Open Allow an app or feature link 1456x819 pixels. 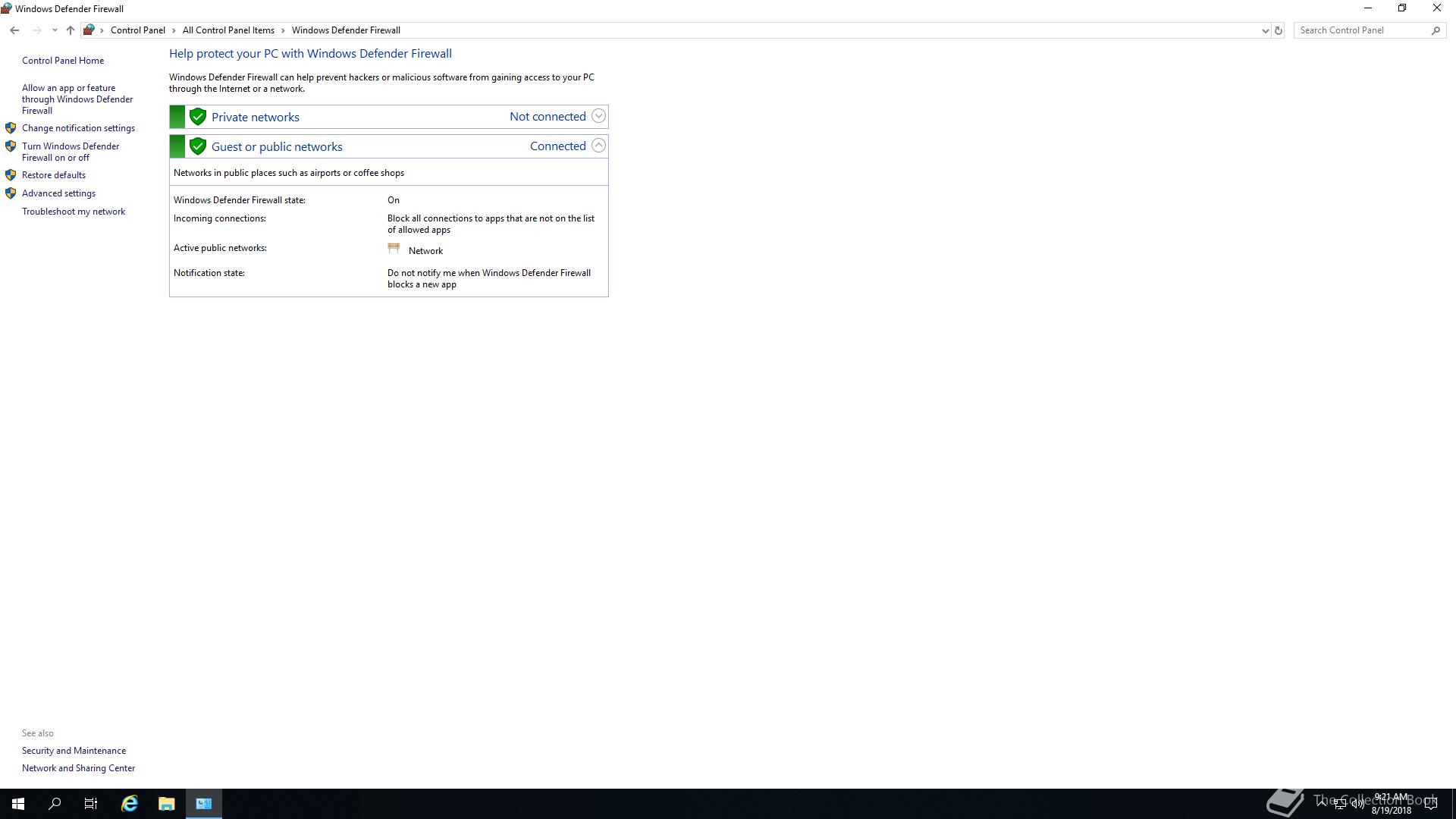[77, 99]
